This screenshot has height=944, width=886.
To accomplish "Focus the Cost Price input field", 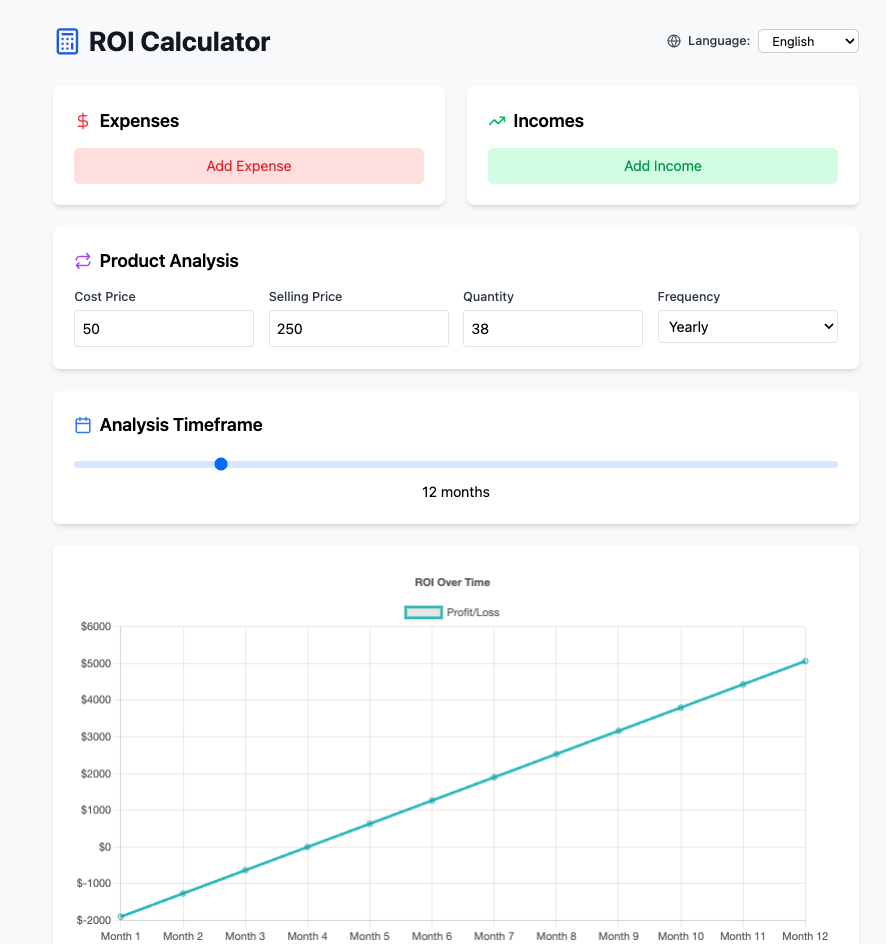I will click(164, 328).
